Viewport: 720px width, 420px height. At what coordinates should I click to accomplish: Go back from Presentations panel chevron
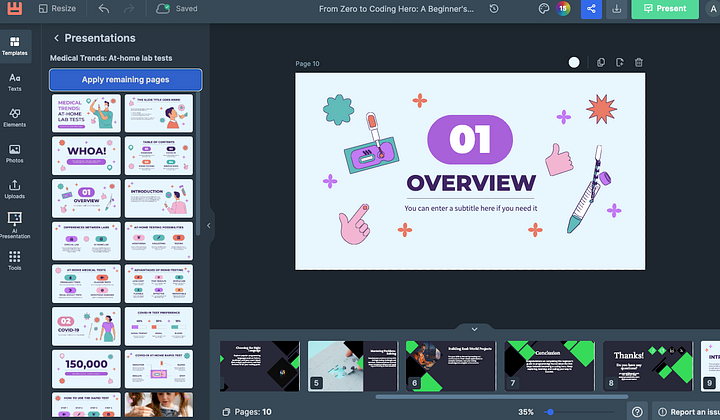pyautogui.click(x=56, y=38)
